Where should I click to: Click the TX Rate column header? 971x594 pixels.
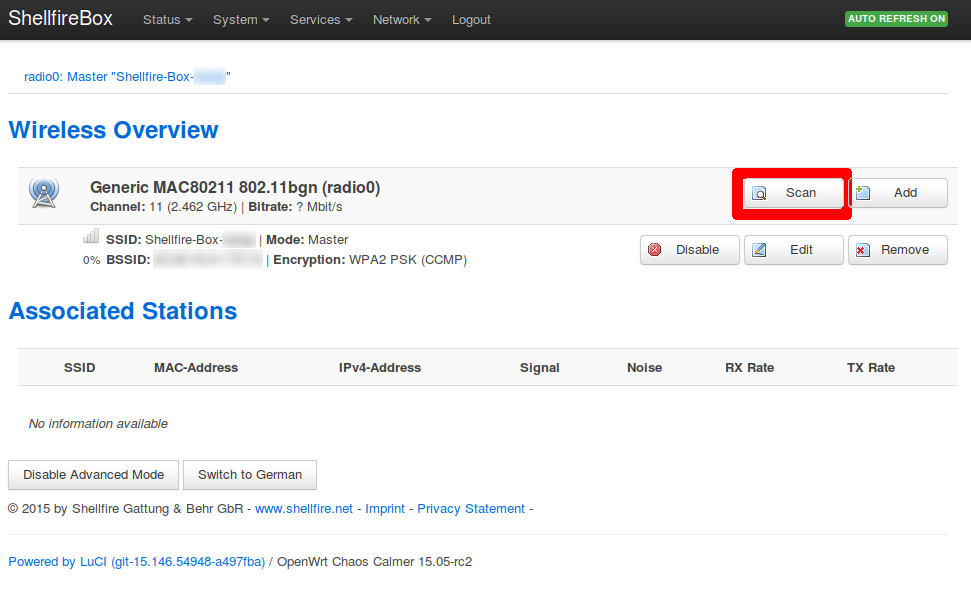click(871, 367)
